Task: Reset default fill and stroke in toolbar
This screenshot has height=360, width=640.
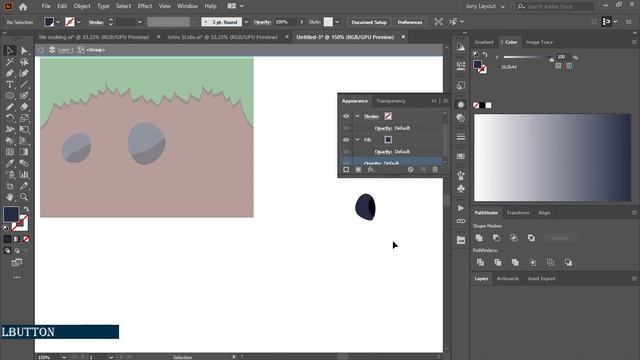Action: [x=6, y=228]
